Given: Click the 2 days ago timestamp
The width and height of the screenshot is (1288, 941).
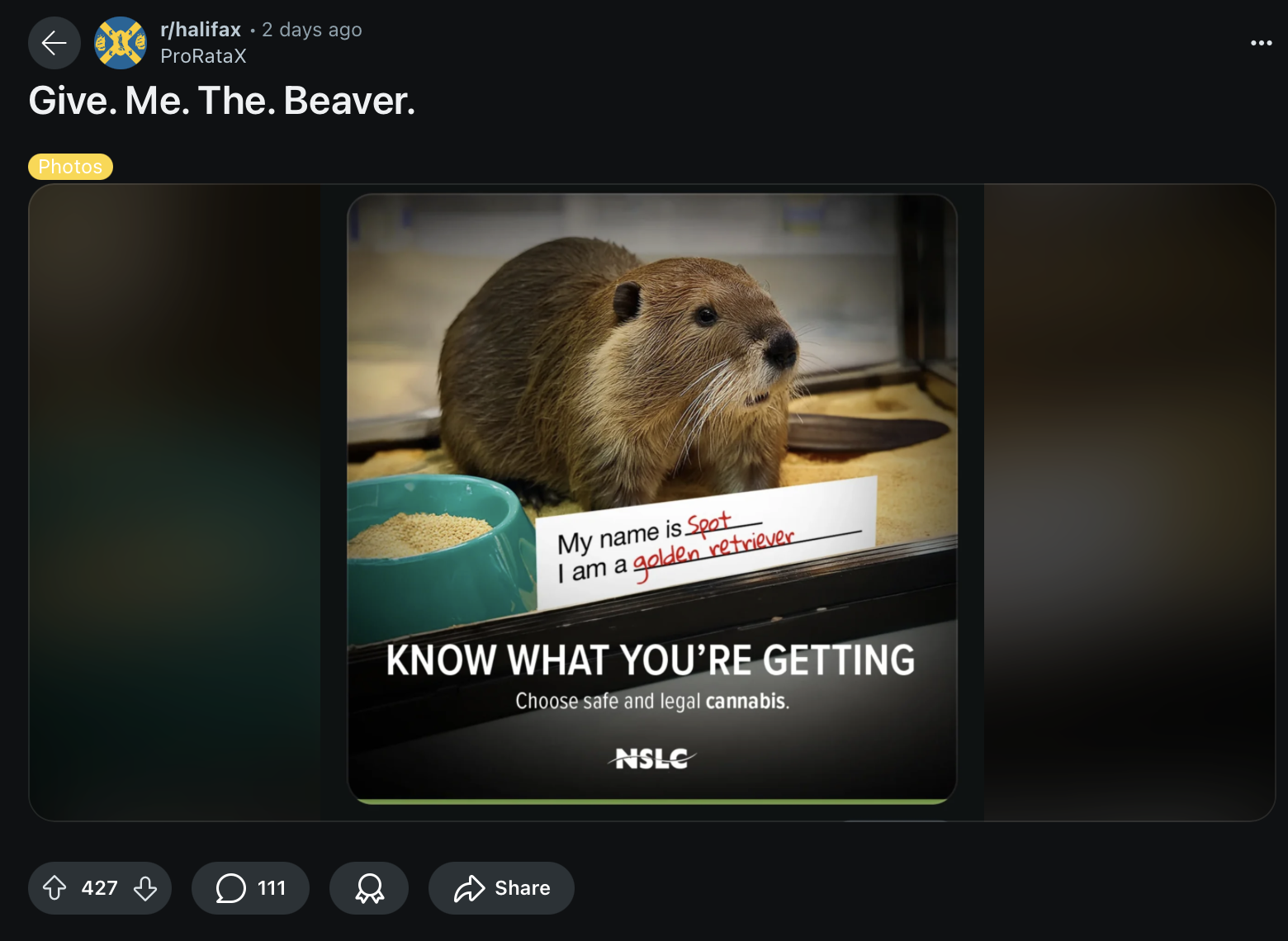Looking at the screenshot, I should click(312, 30).
